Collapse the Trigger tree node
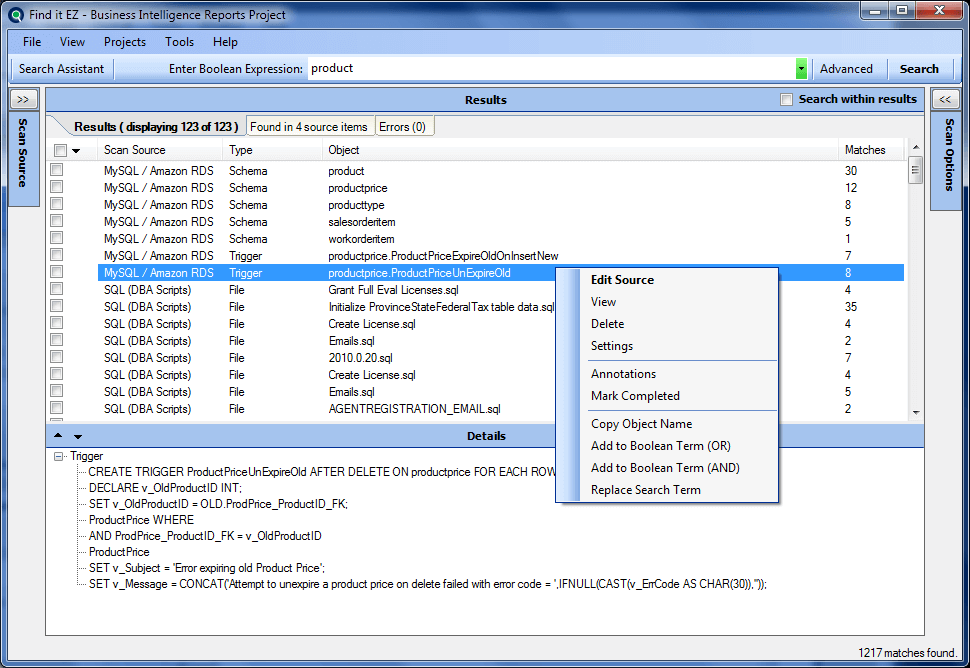 coord(59,457)
